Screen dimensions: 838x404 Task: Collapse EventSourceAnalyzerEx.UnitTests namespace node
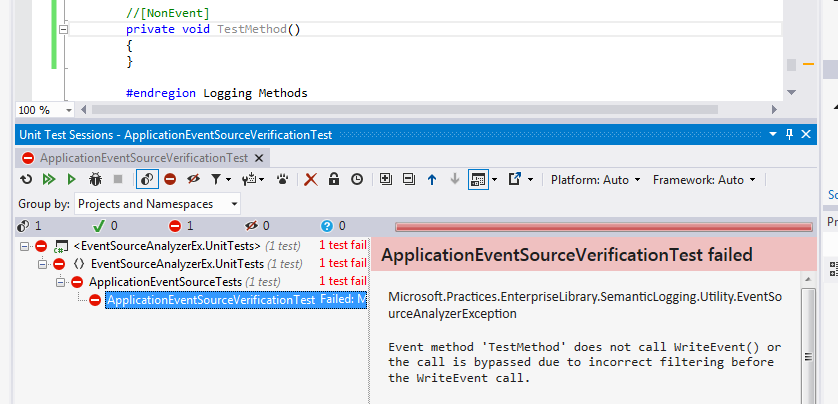[42, 264]
